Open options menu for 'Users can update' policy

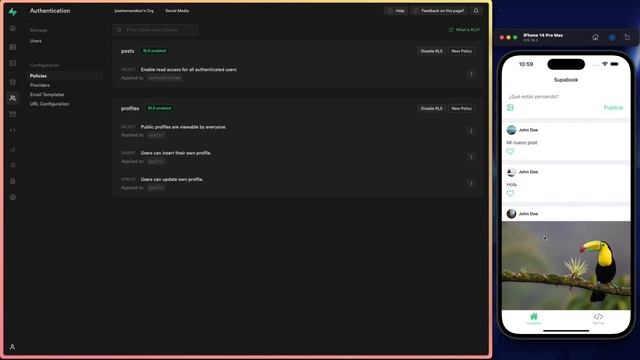point(471,183)
